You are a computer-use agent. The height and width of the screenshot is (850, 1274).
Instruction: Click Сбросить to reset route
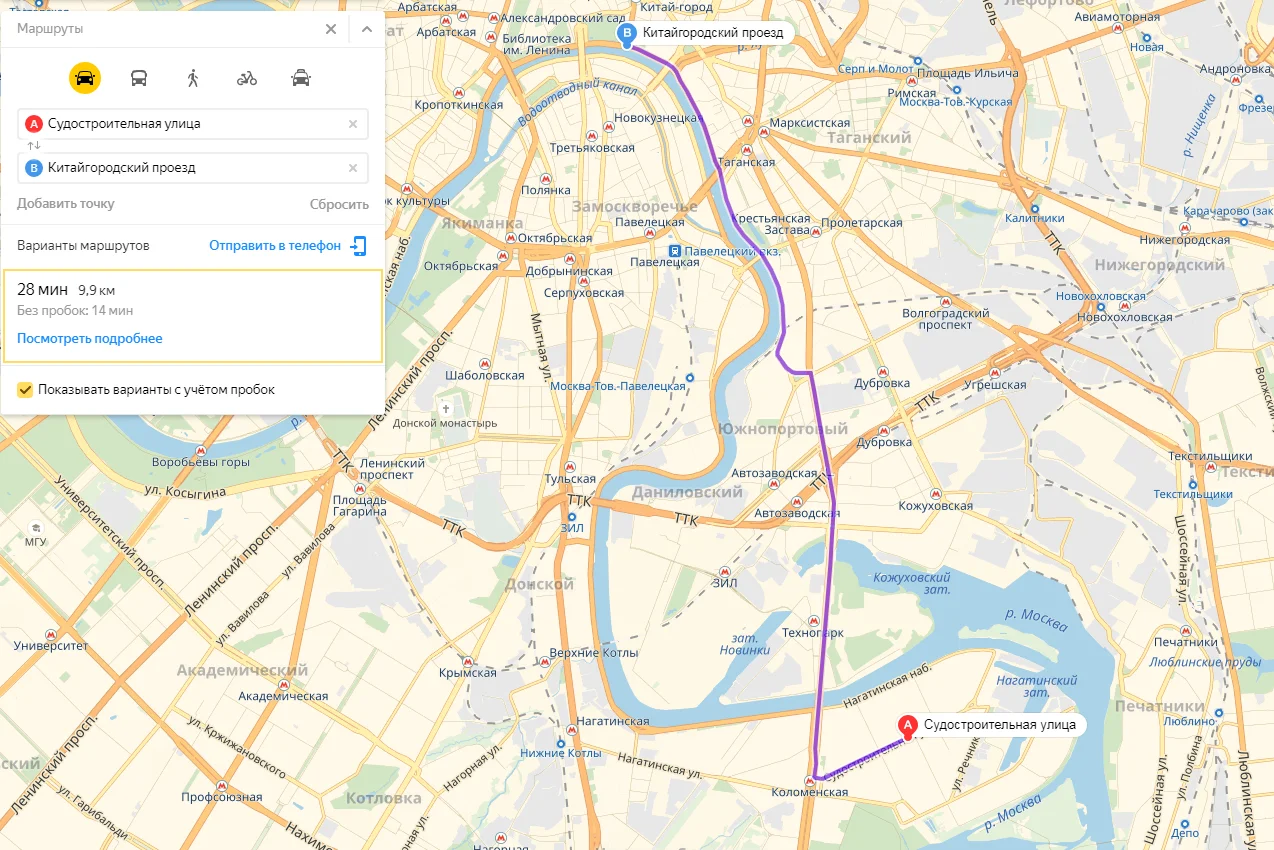click(339, 204)
